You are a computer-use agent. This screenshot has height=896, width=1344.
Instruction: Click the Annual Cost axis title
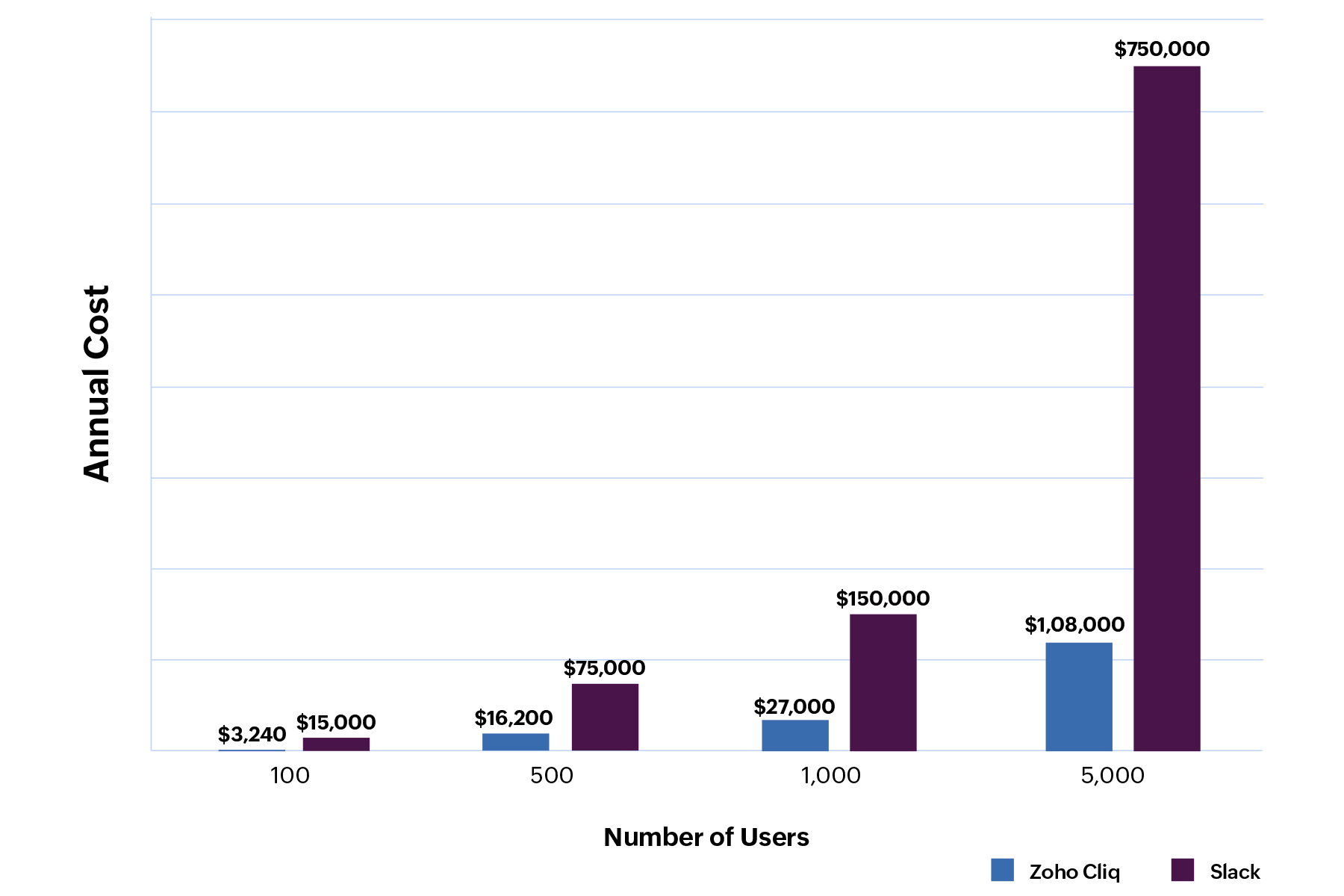[x=97, y=383]
